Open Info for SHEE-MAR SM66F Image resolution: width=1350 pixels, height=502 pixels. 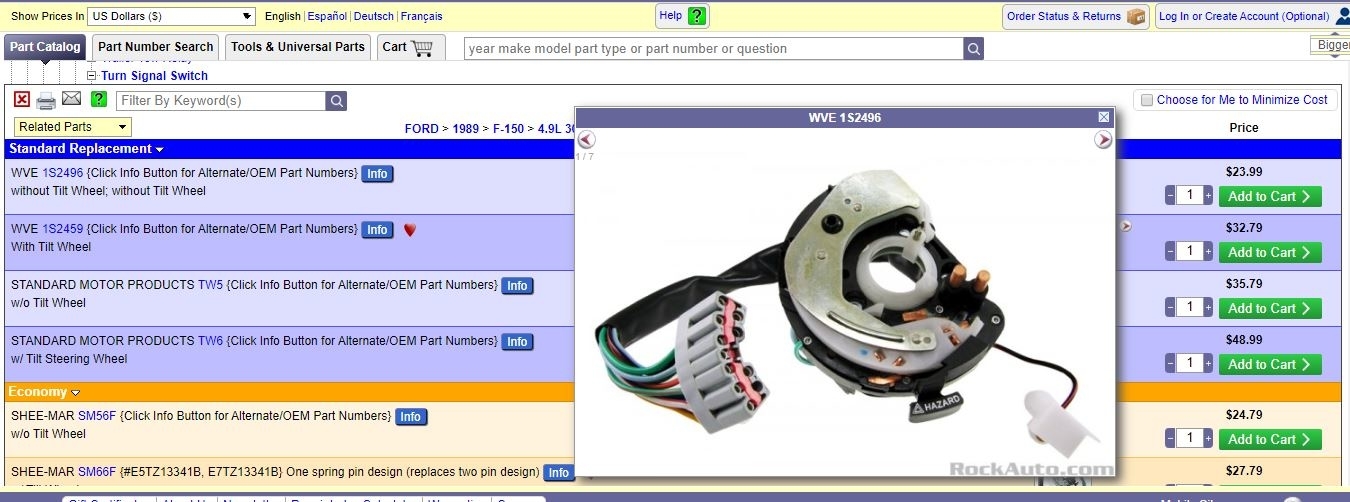click(x=559, y=473)
